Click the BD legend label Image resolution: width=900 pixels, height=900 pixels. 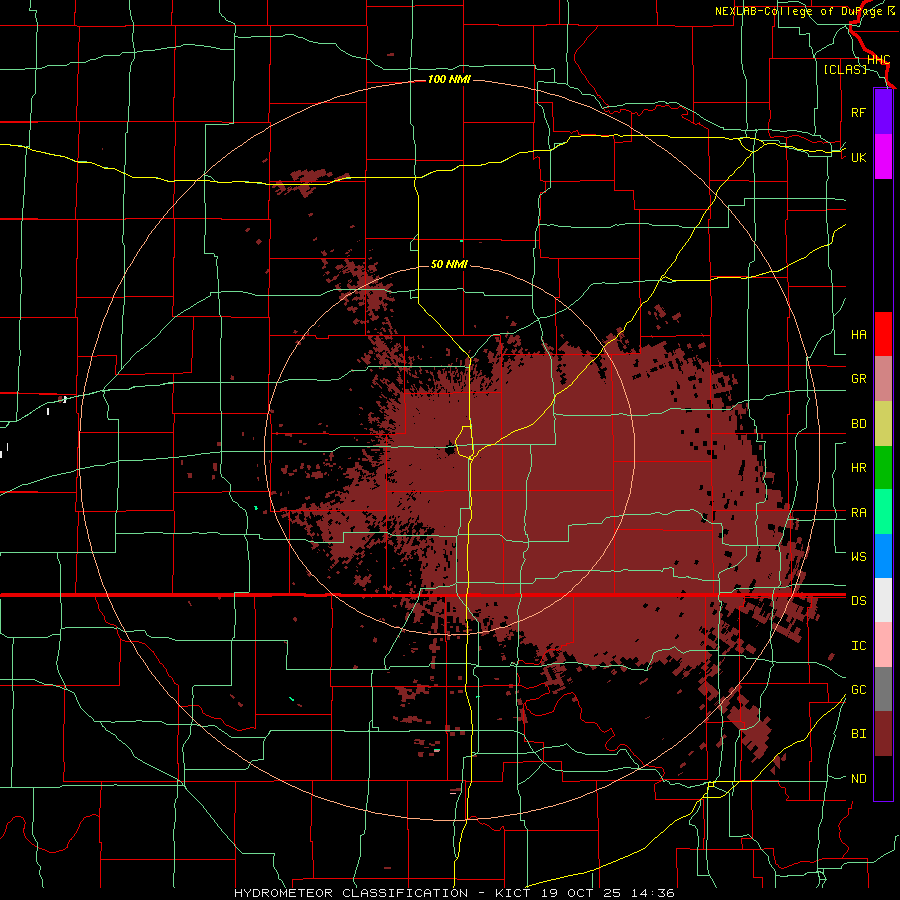858,424
